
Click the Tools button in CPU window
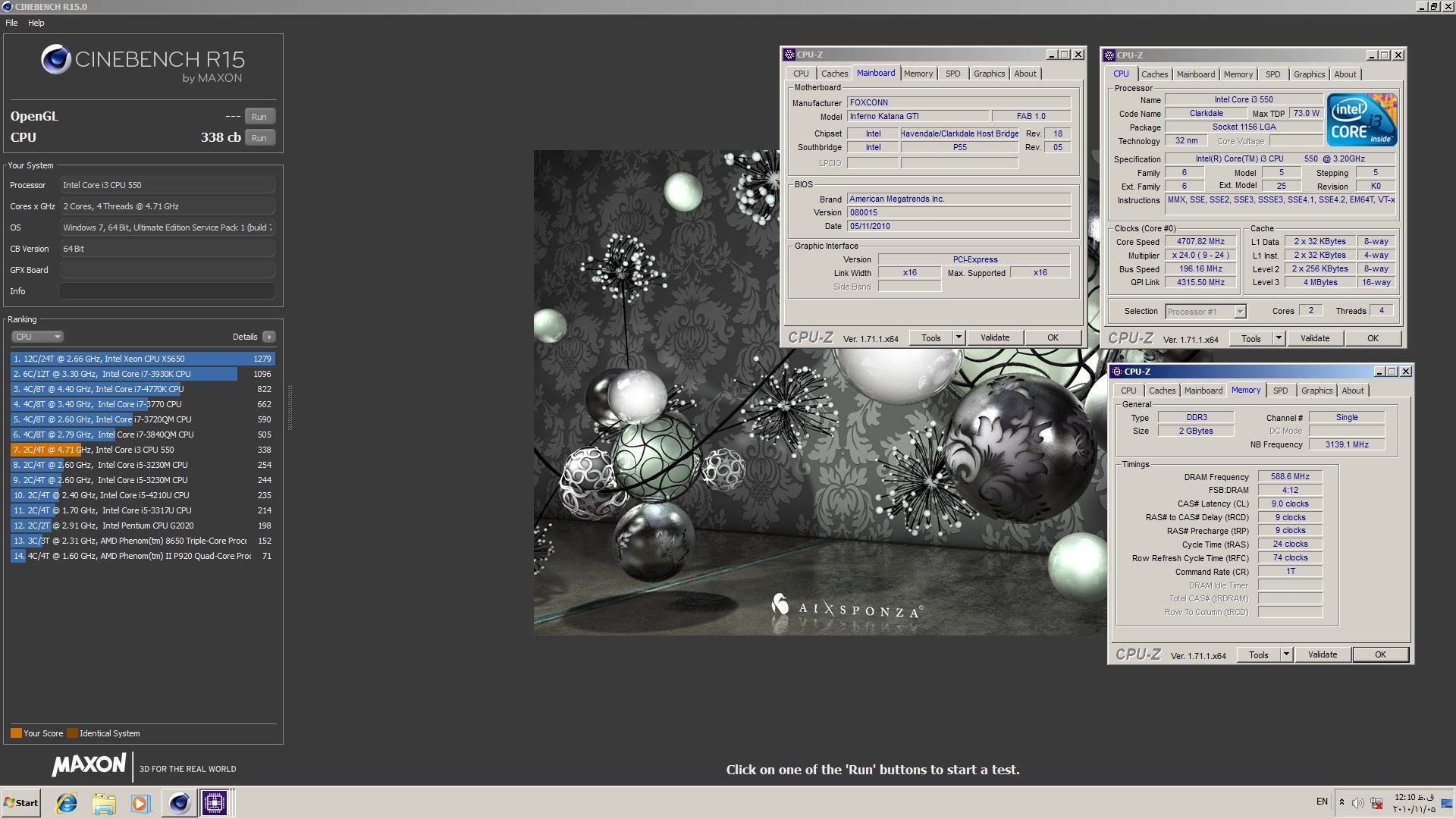pyautogui.click(x=1250, y=339)
